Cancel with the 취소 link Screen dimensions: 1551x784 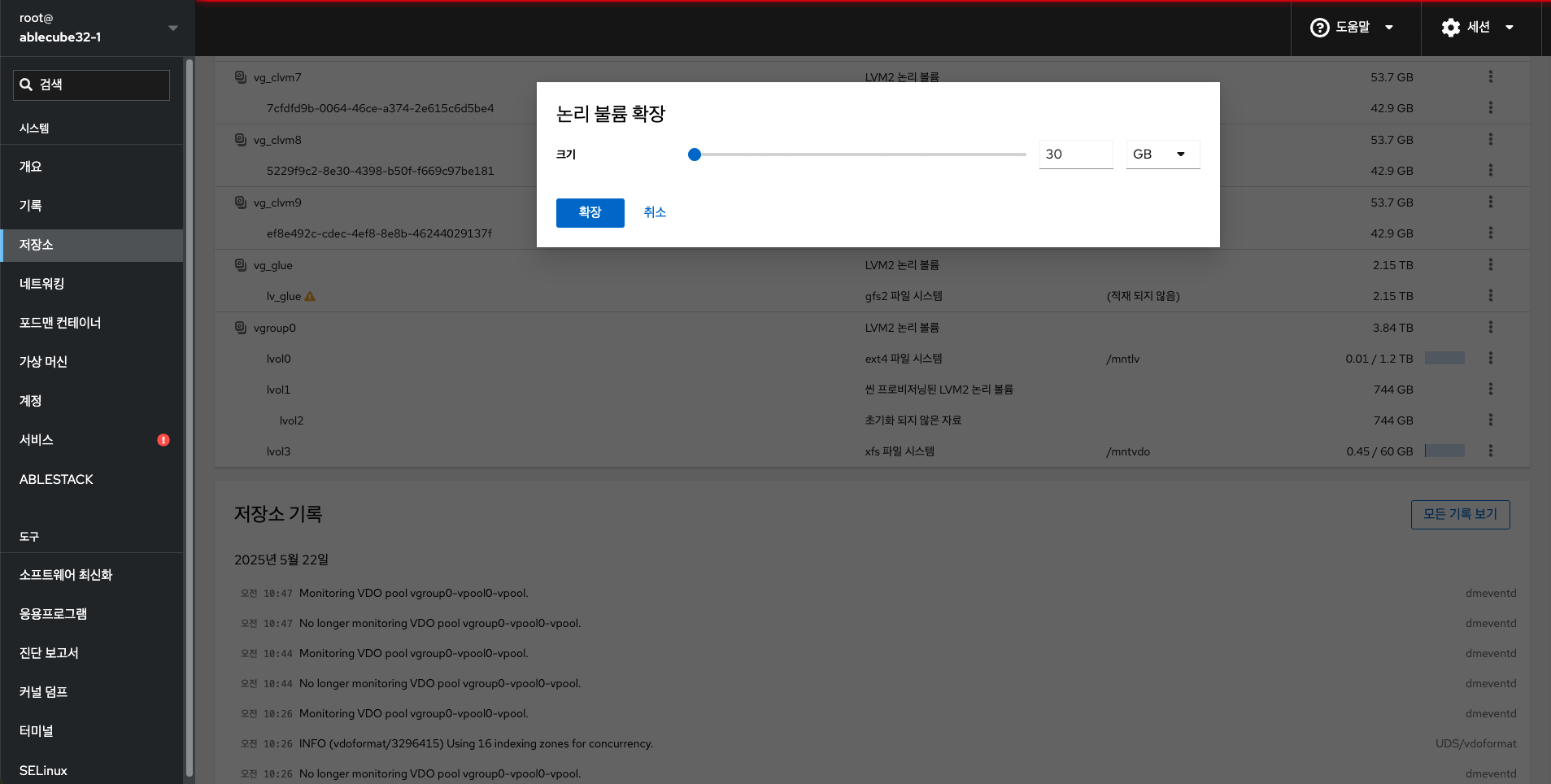click(655, 212)
